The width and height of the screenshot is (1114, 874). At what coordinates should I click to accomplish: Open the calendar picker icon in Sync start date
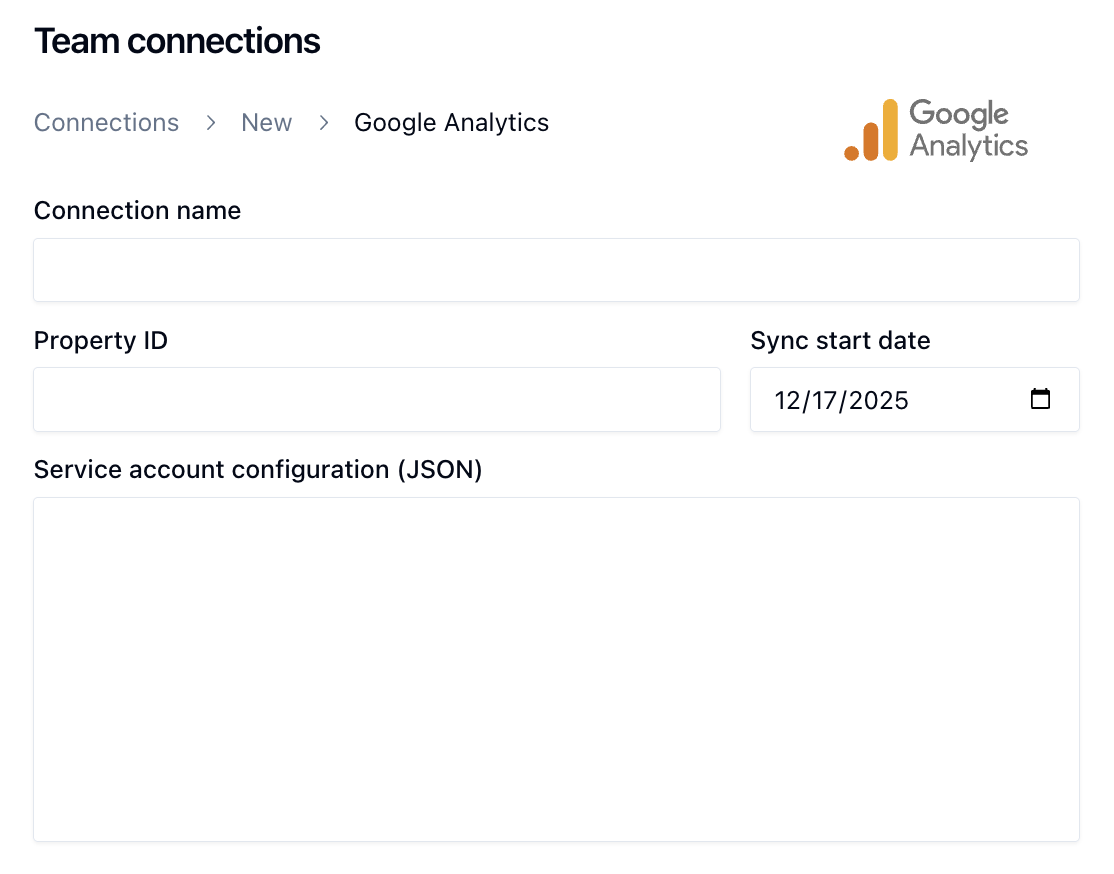tap(1040, 400)
